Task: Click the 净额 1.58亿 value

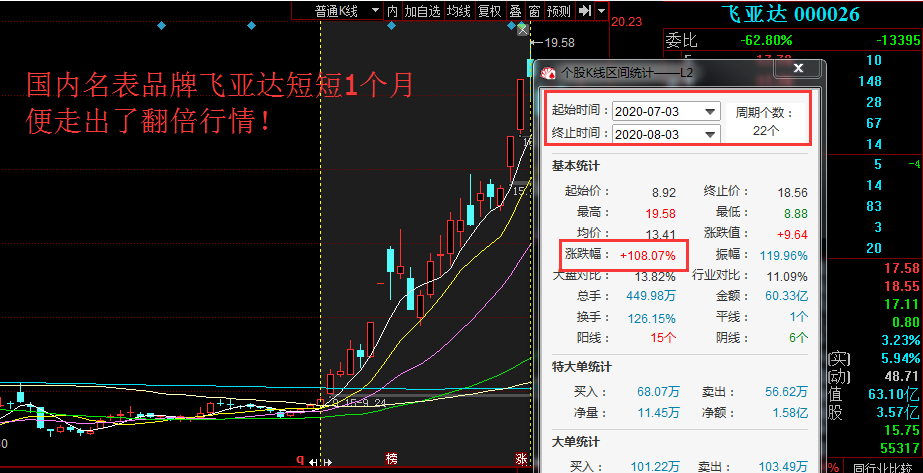Action: coord(790,413)
